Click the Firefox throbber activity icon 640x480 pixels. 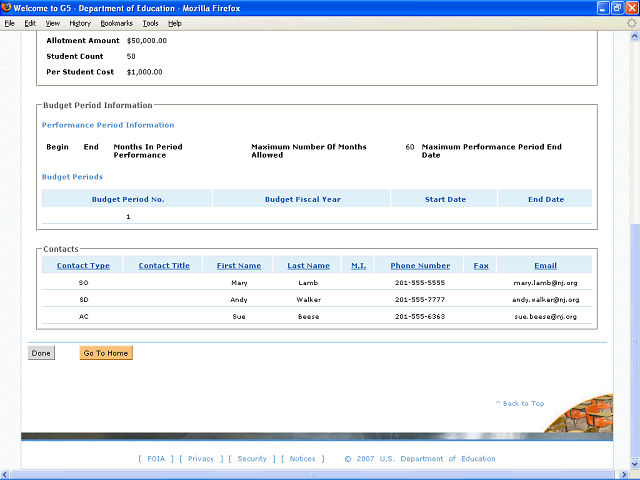(631, 22)
